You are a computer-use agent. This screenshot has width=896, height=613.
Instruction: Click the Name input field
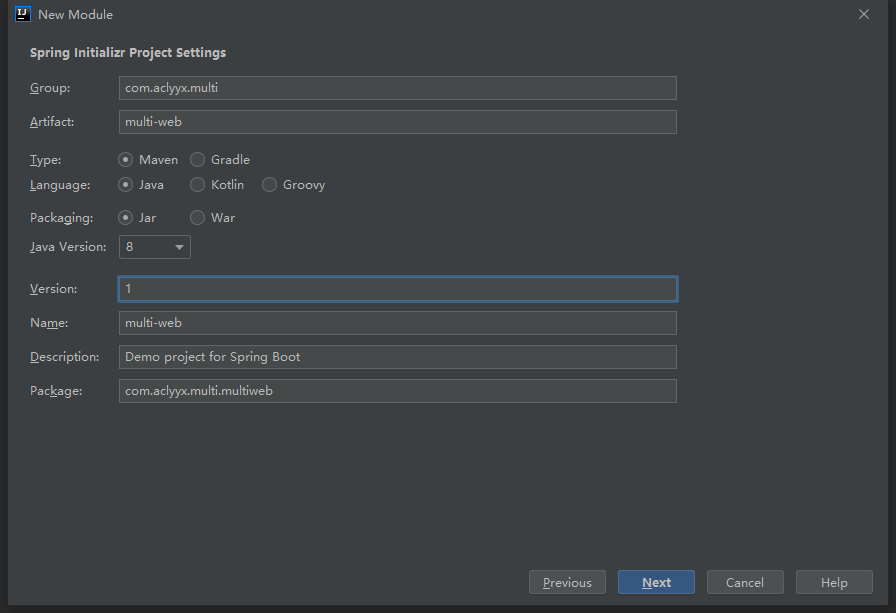point(397,322)
